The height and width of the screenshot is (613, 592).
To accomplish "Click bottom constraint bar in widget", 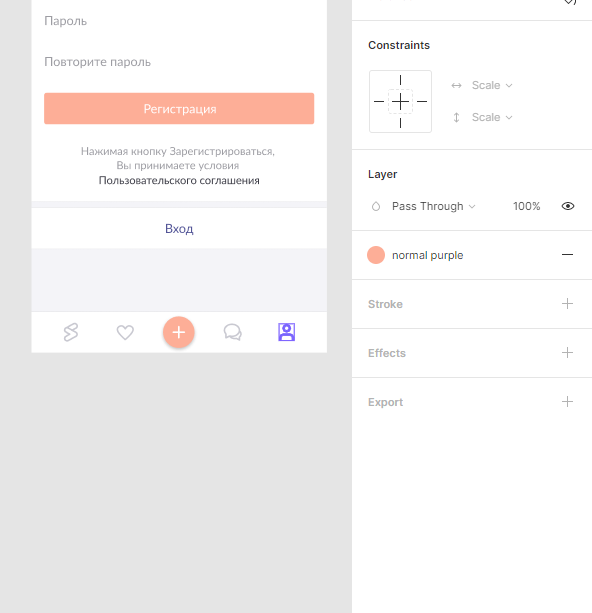I will pos(400,123).
